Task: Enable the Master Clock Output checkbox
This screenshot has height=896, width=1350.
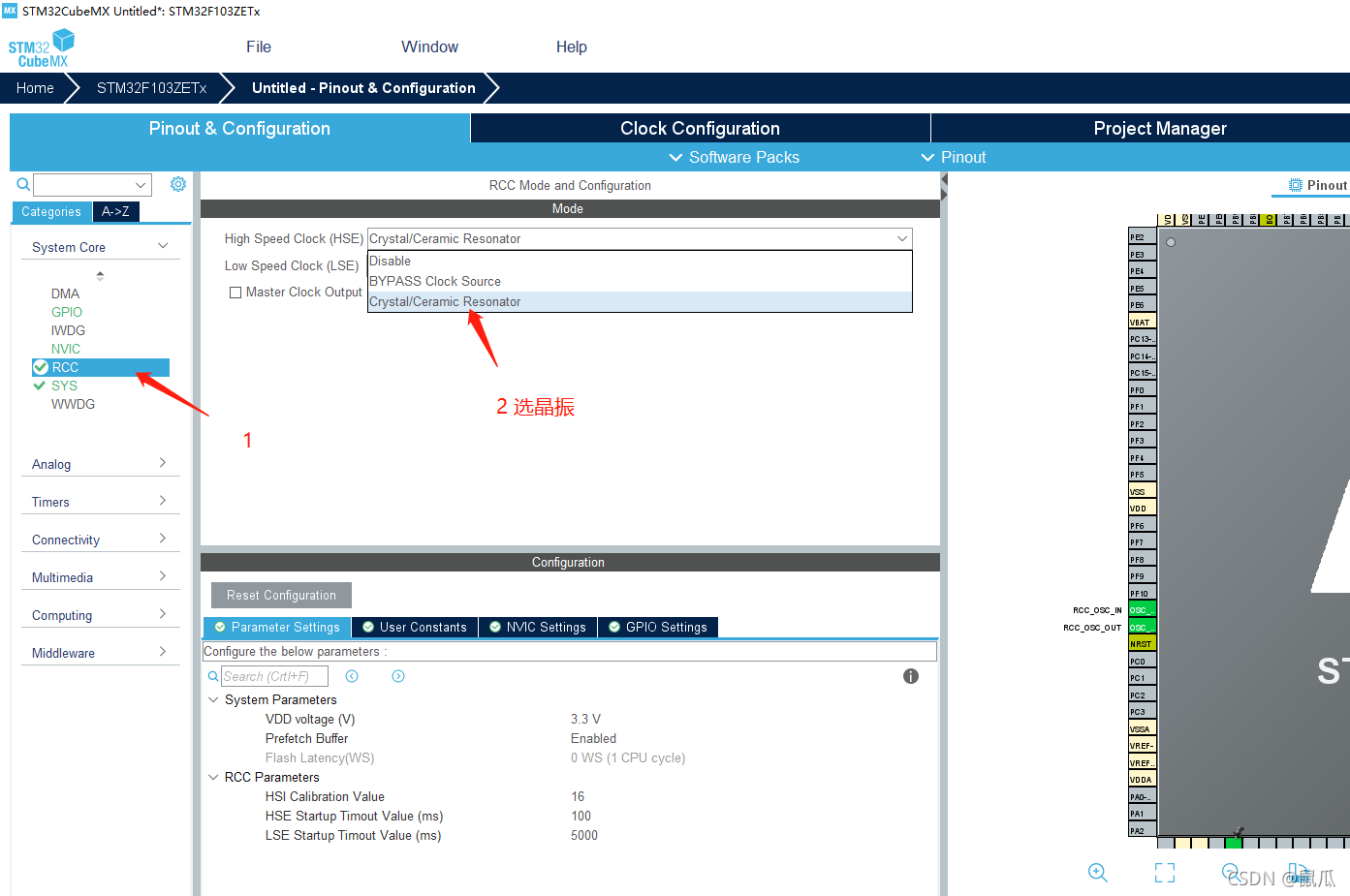Action: click(235, 293)
